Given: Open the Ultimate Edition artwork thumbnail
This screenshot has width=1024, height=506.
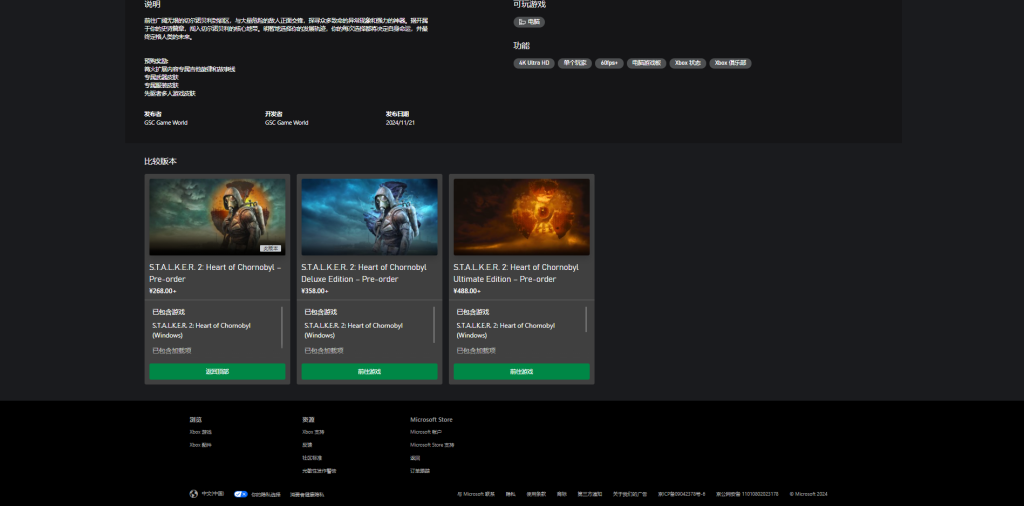Looking at the screenshot, I should [x=522, y=217].
